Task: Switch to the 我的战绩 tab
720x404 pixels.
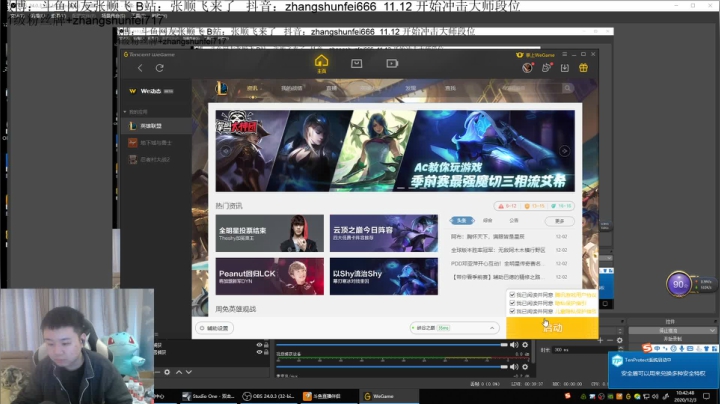Action: [x=292, y=88]
